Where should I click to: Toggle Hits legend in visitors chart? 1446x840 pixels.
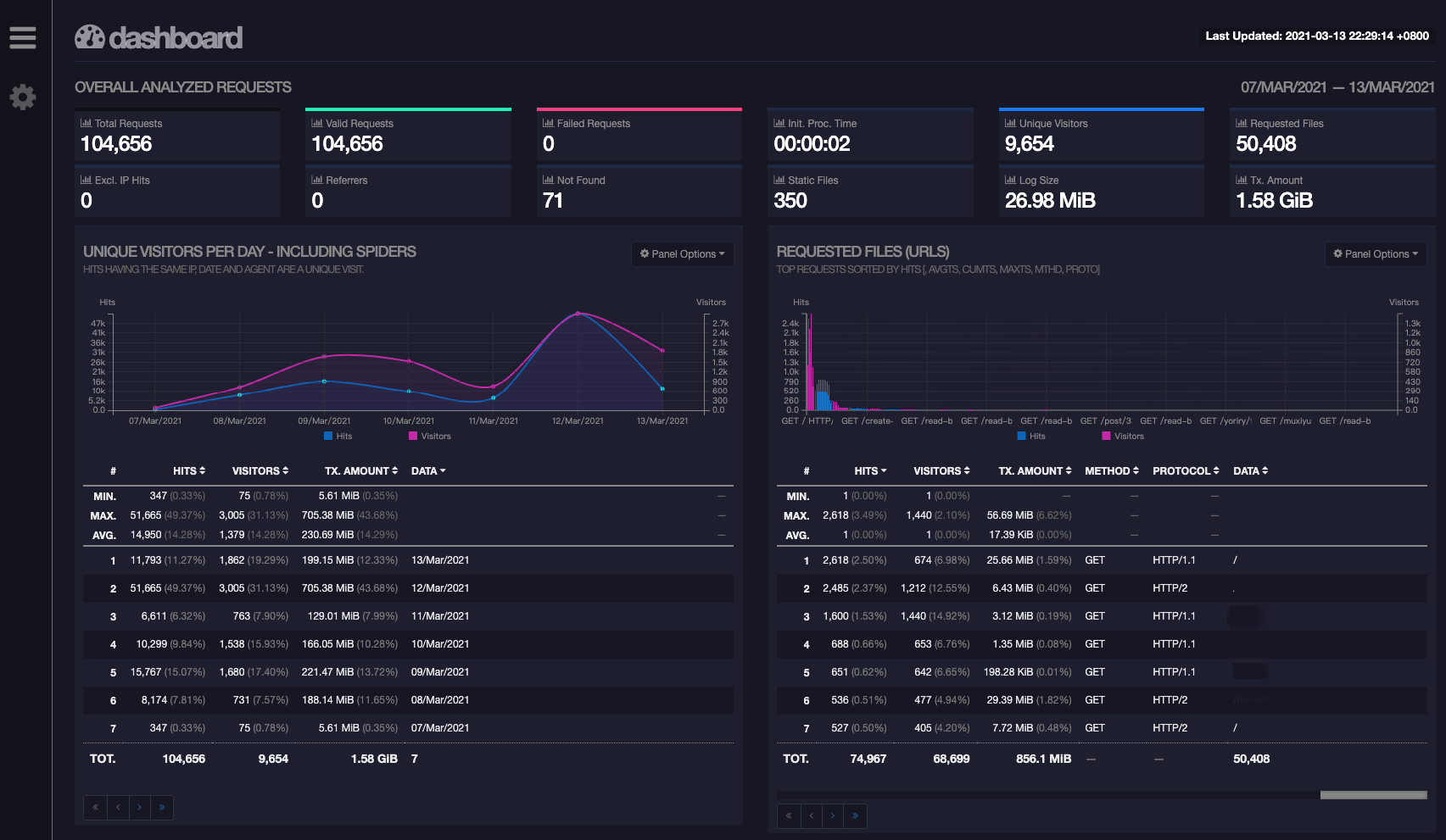(338, 436)
